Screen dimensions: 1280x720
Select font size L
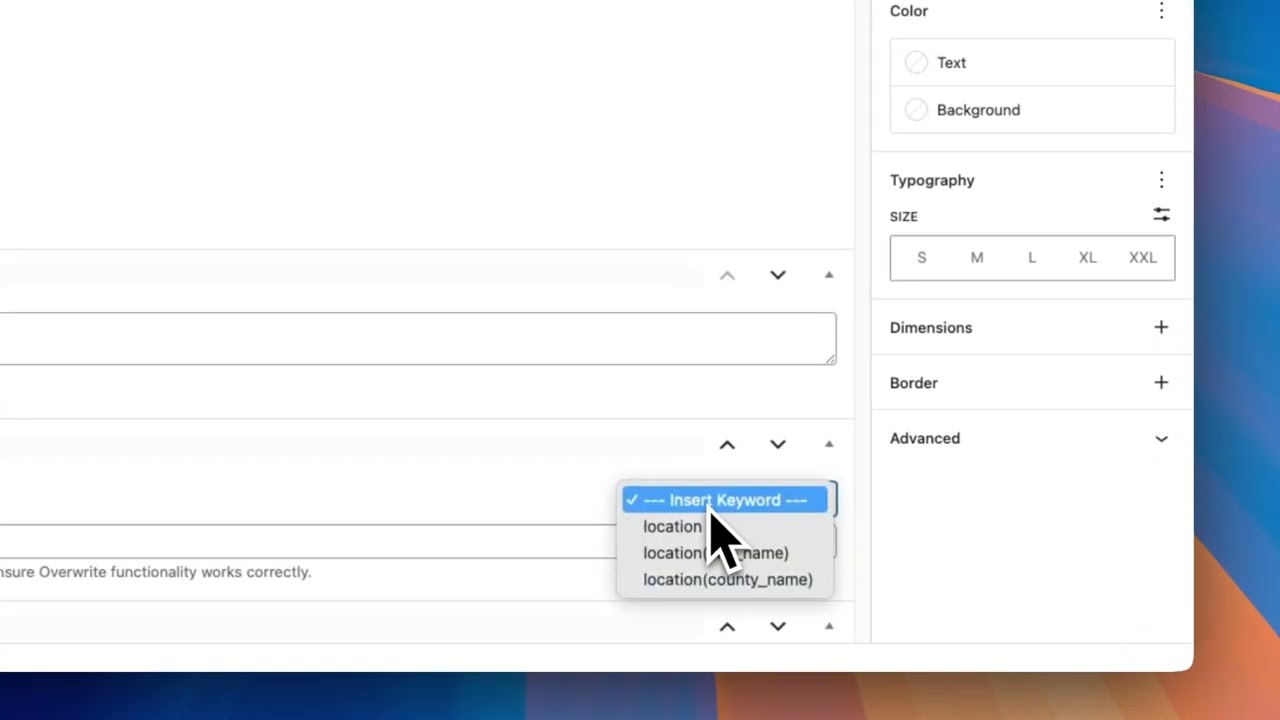pyautogui.click(x=1032, y=258)
